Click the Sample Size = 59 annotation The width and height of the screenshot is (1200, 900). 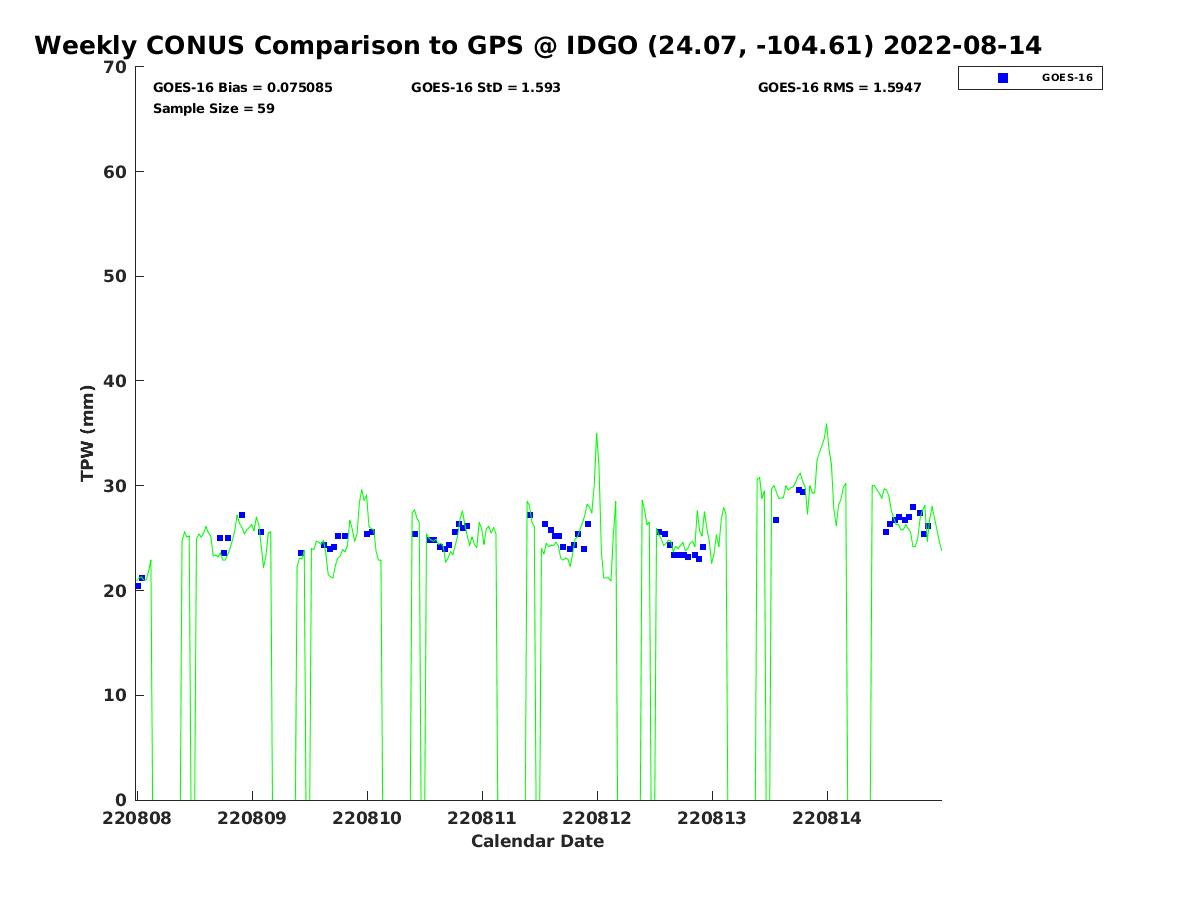coord(213,109)
